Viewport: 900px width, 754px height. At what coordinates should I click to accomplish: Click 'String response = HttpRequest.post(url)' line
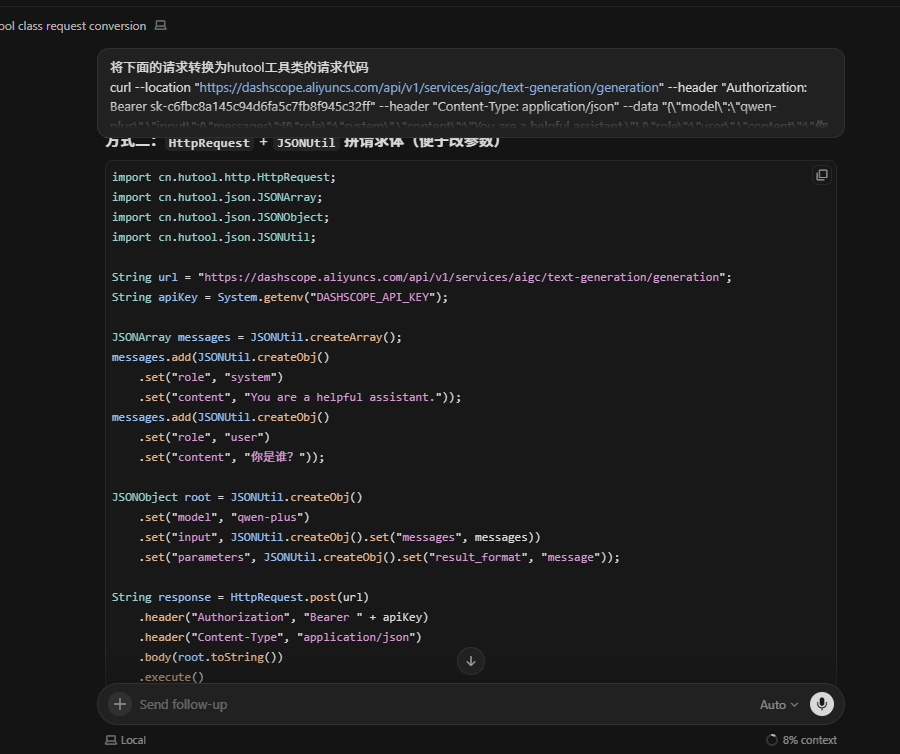click(x=240, y=597)
